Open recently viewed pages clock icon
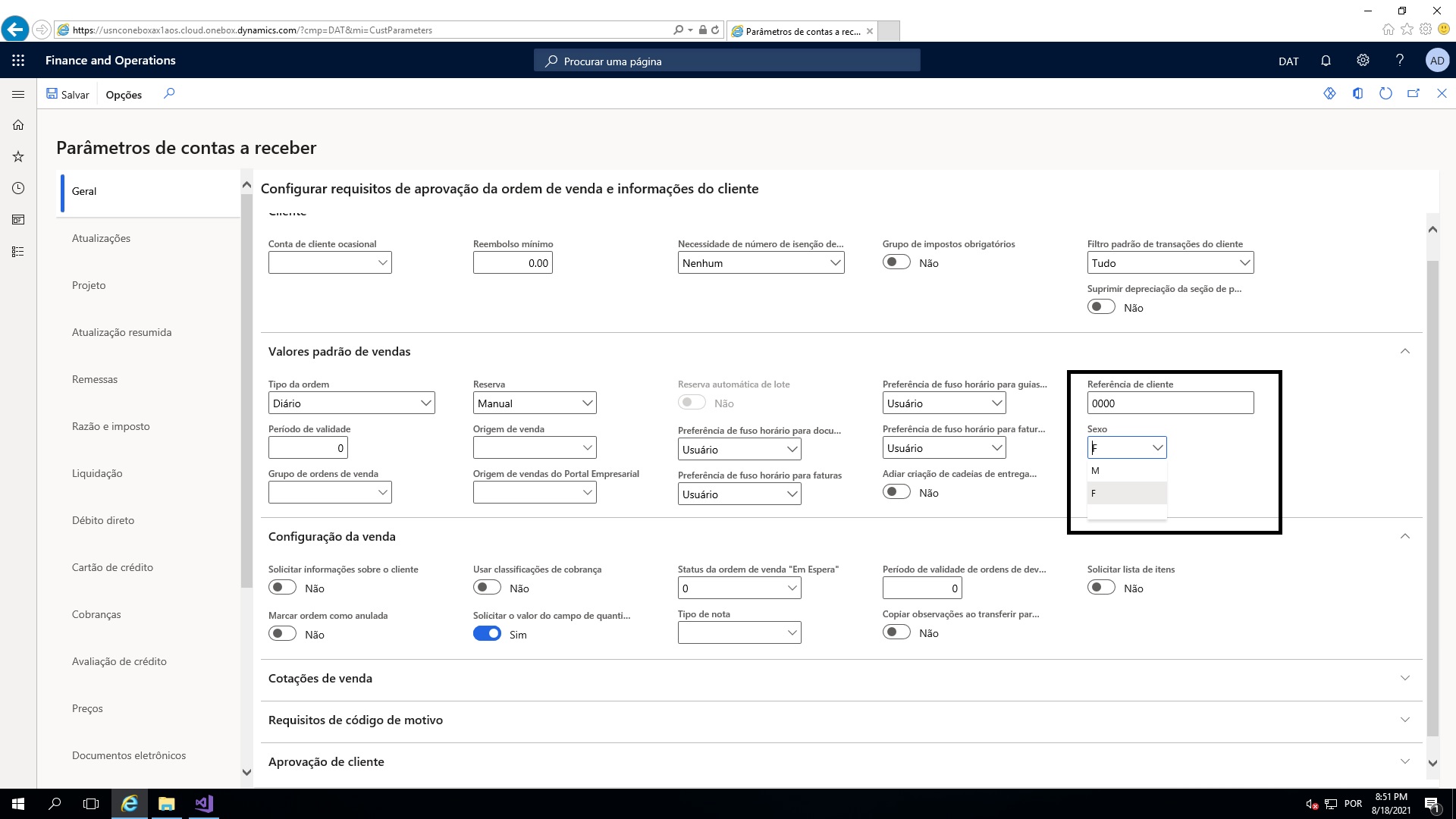 coord(17,187)
